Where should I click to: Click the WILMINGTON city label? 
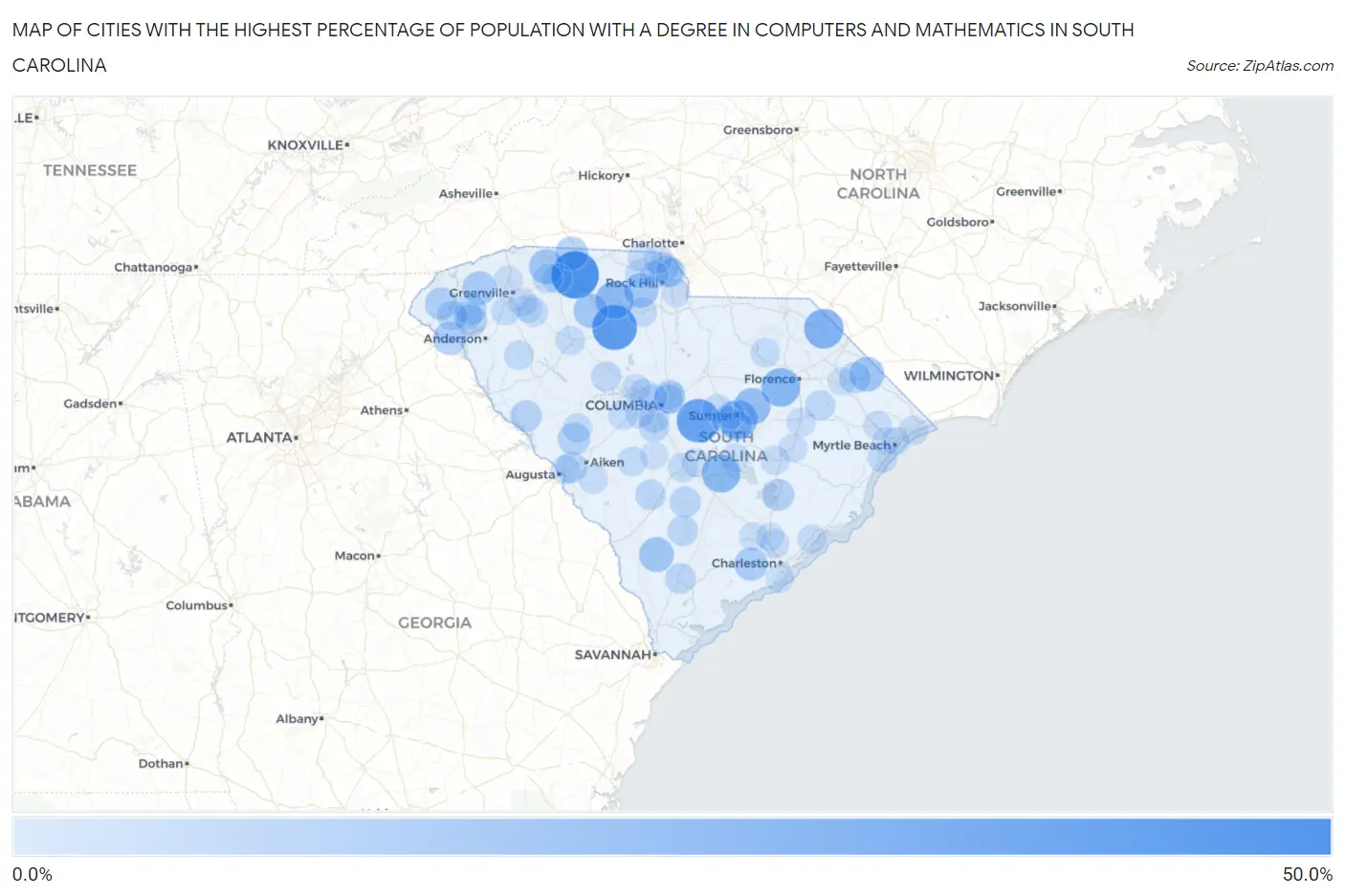951,376
